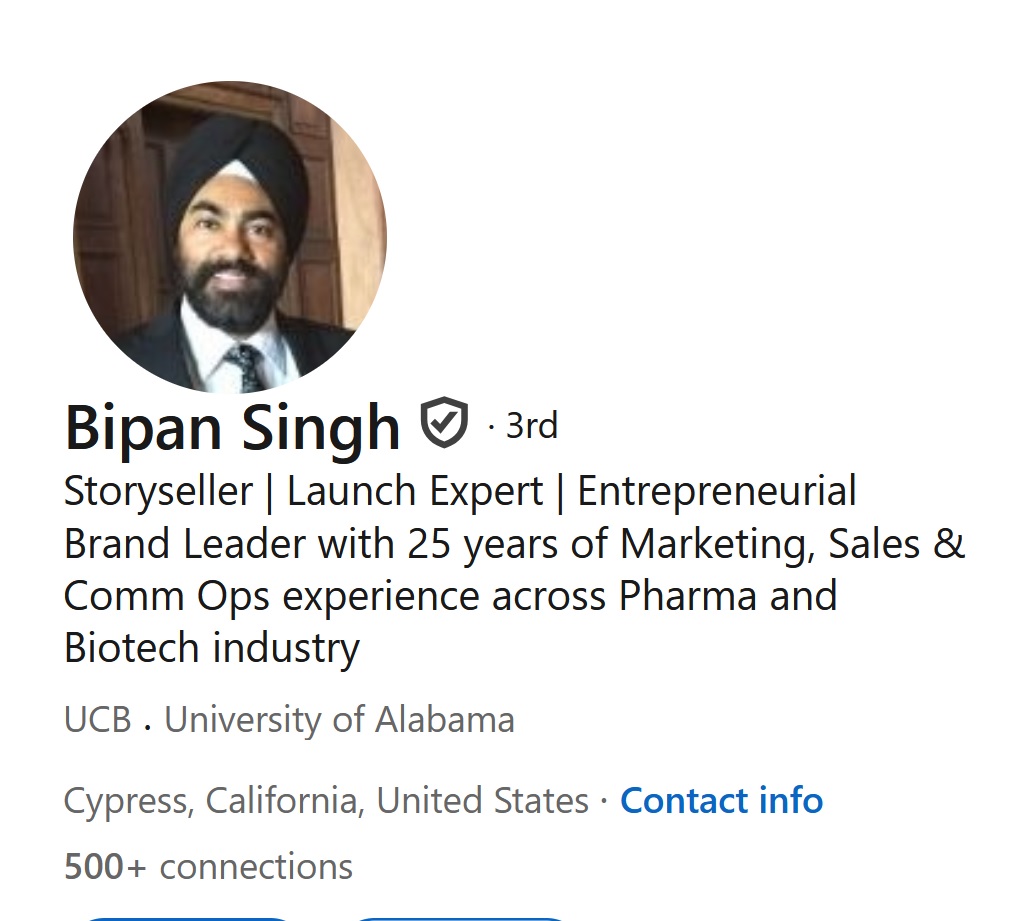
Task: Open the Contact info link
Action: point(721,801)
